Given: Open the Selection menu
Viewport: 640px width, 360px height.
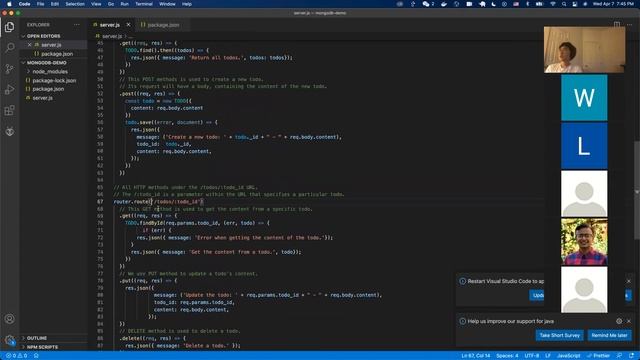Looking at the screenshot, I should (x=75, y=4).
